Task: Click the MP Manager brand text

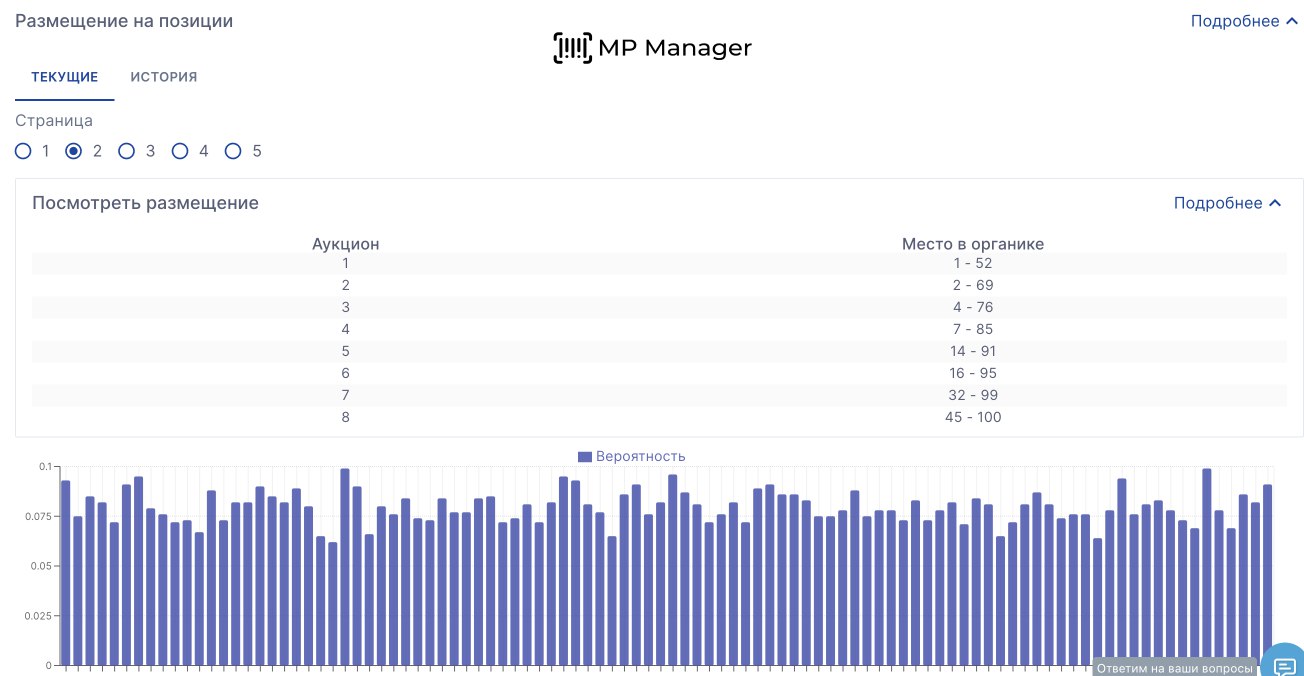Action: point(674,48)
